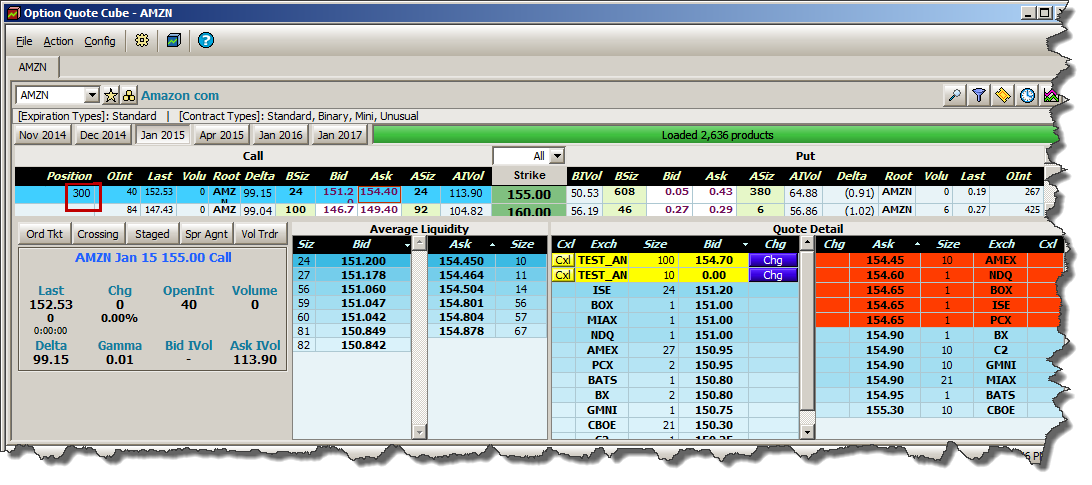This screenshot has width=1092, height=485.
Task: Click the chart cube toolbar icon
Action: (x=174, y=41)
